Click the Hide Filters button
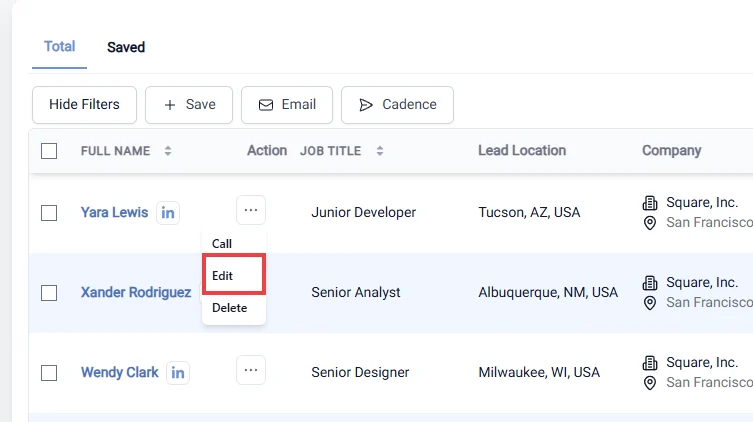The height and width of the screenshot is (422, 753). pyautogui.click(x=85, y=105)
